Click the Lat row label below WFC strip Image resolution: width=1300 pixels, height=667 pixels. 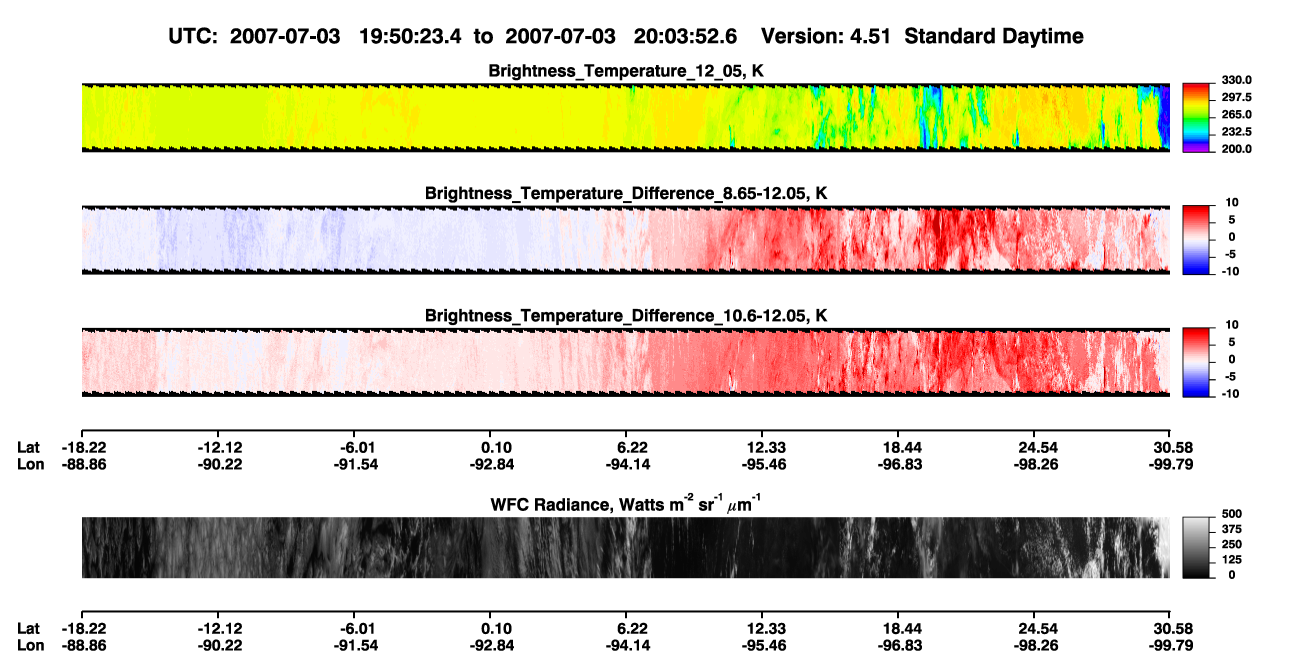click(28, 628)
